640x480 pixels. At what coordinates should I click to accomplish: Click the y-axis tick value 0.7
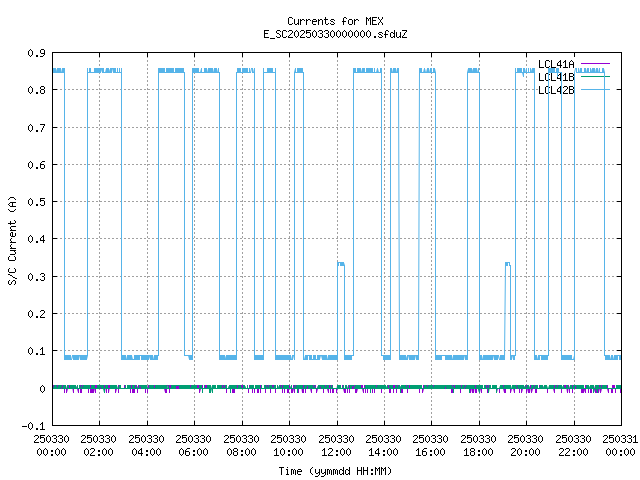pyautogui.click(x=36, y=128)
